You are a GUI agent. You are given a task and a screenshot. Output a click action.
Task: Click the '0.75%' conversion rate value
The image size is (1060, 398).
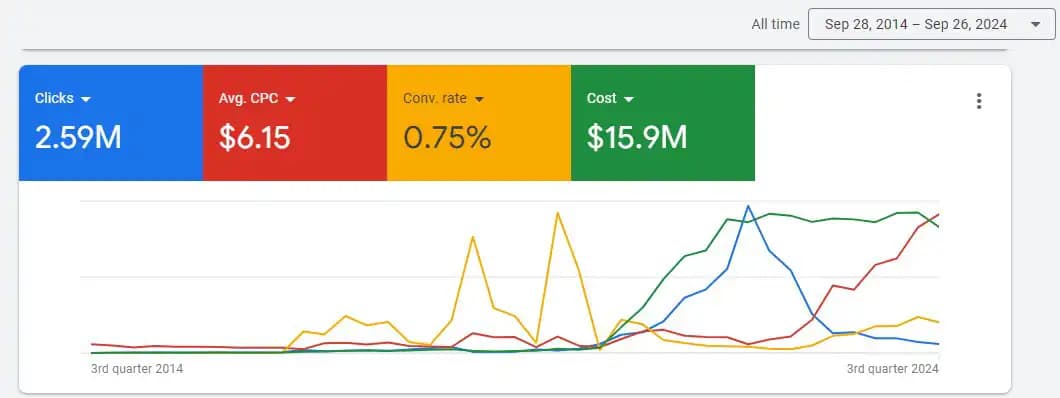click(x=447, y=137)
